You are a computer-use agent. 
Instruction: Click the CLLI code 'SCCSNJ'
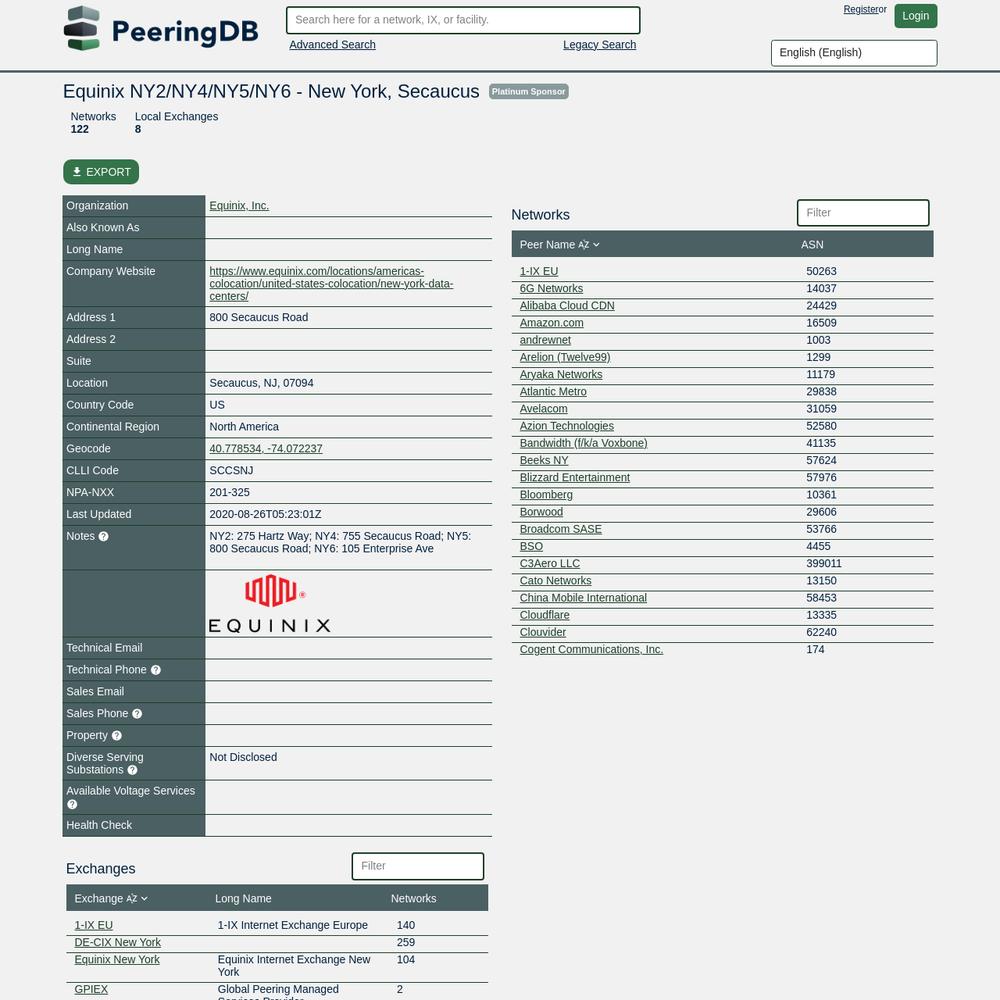232,471
